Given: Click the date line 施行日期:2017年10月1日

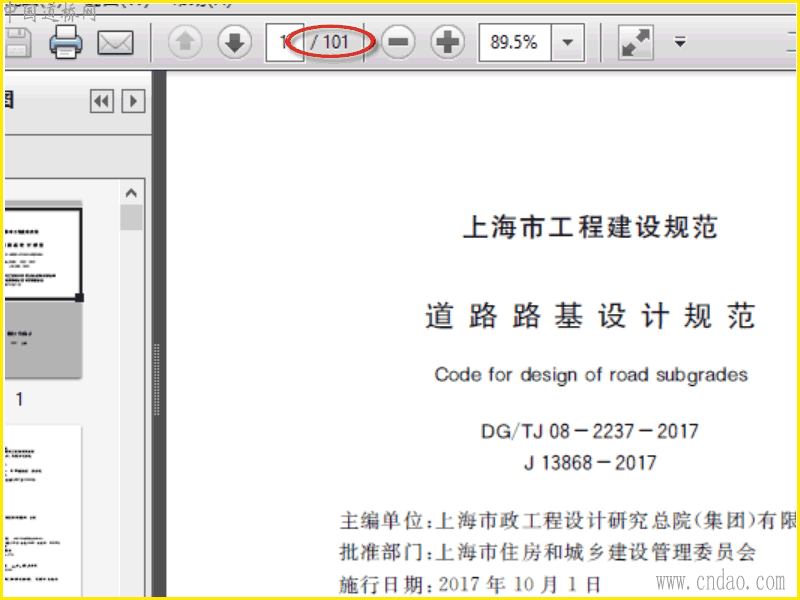Looking at the screenshot, I should click(469, 585).
